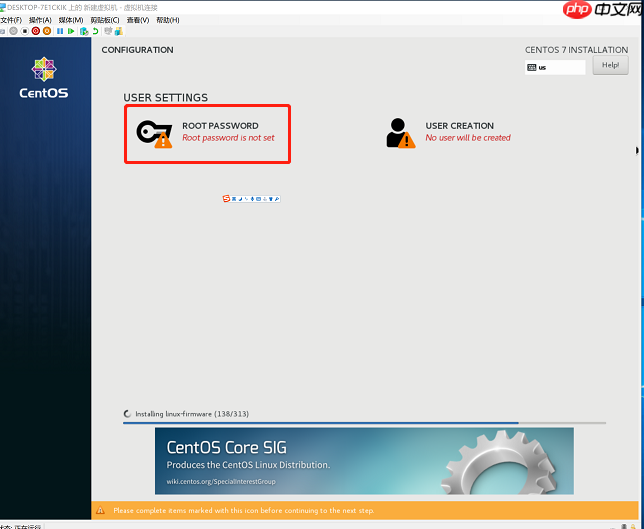
Task: Click wiki.centos.org/SpecialInterestGroup text
Action: (221, 481)
